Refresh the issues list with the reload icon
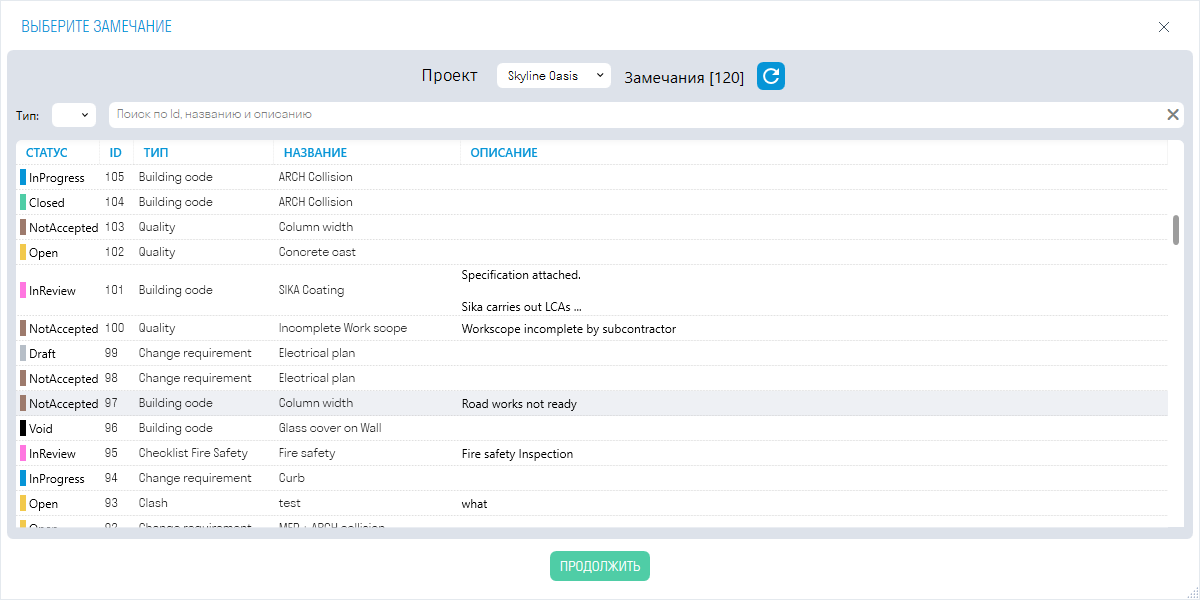1200x600 pixels. [x=771, y=76]
